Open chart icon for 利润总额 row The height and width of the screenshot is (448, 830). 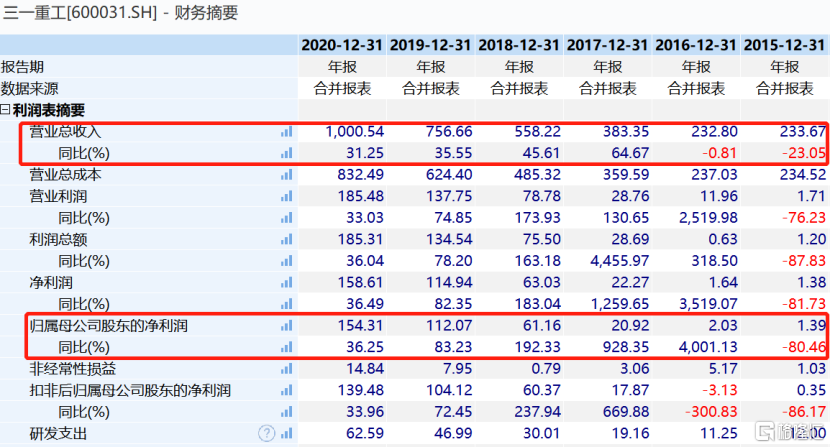(x=286, y=240)
